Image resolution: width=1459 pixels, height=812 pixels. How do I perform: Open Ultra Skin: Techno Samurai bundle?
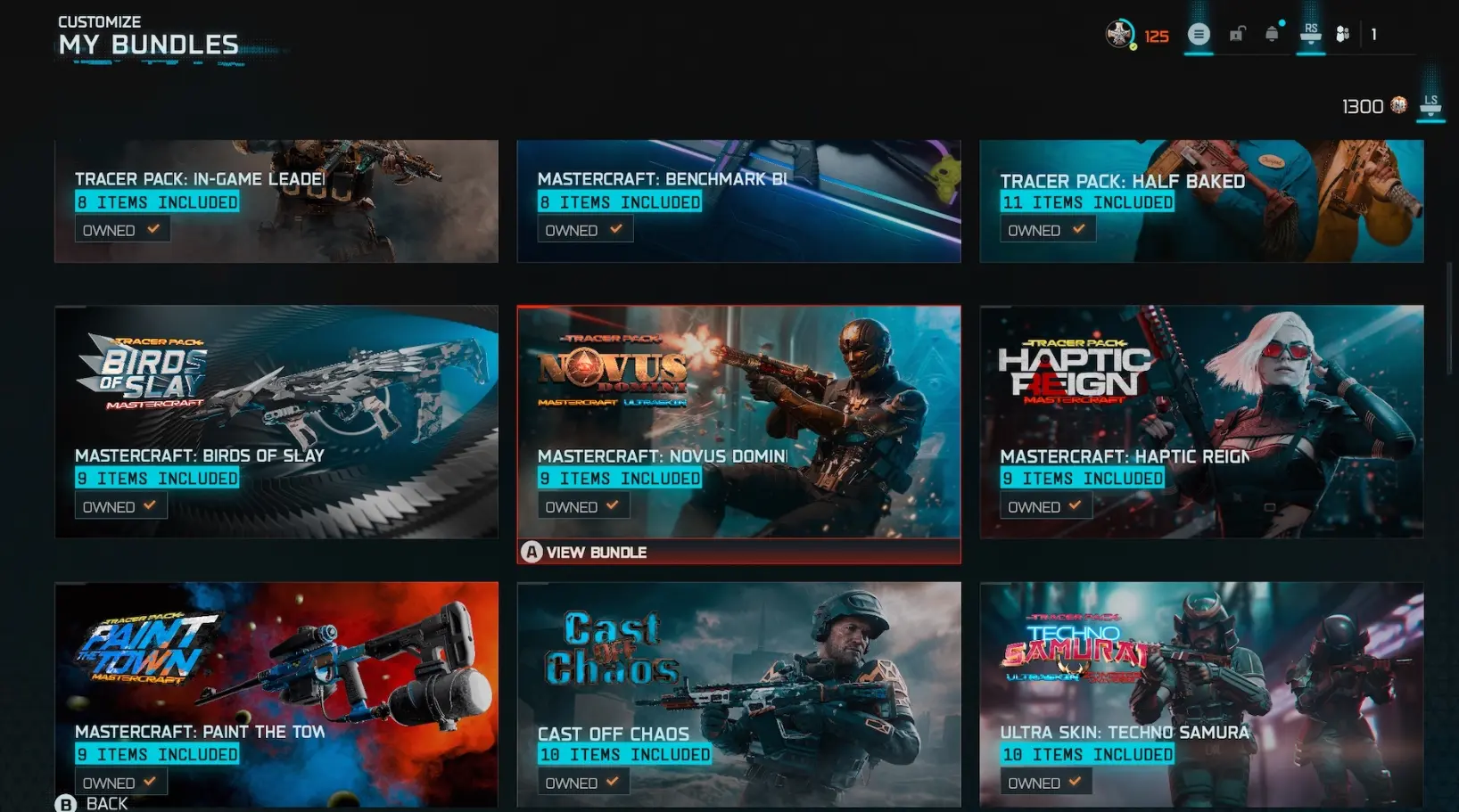(x=1201, y=694)
